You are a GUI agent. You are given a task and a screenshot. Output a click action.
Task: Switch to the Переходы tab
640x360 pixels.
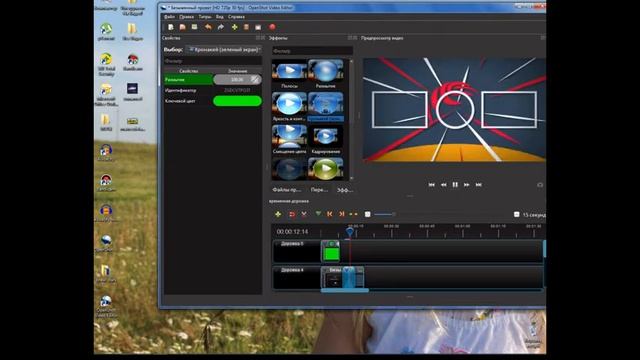pos(319,190)
